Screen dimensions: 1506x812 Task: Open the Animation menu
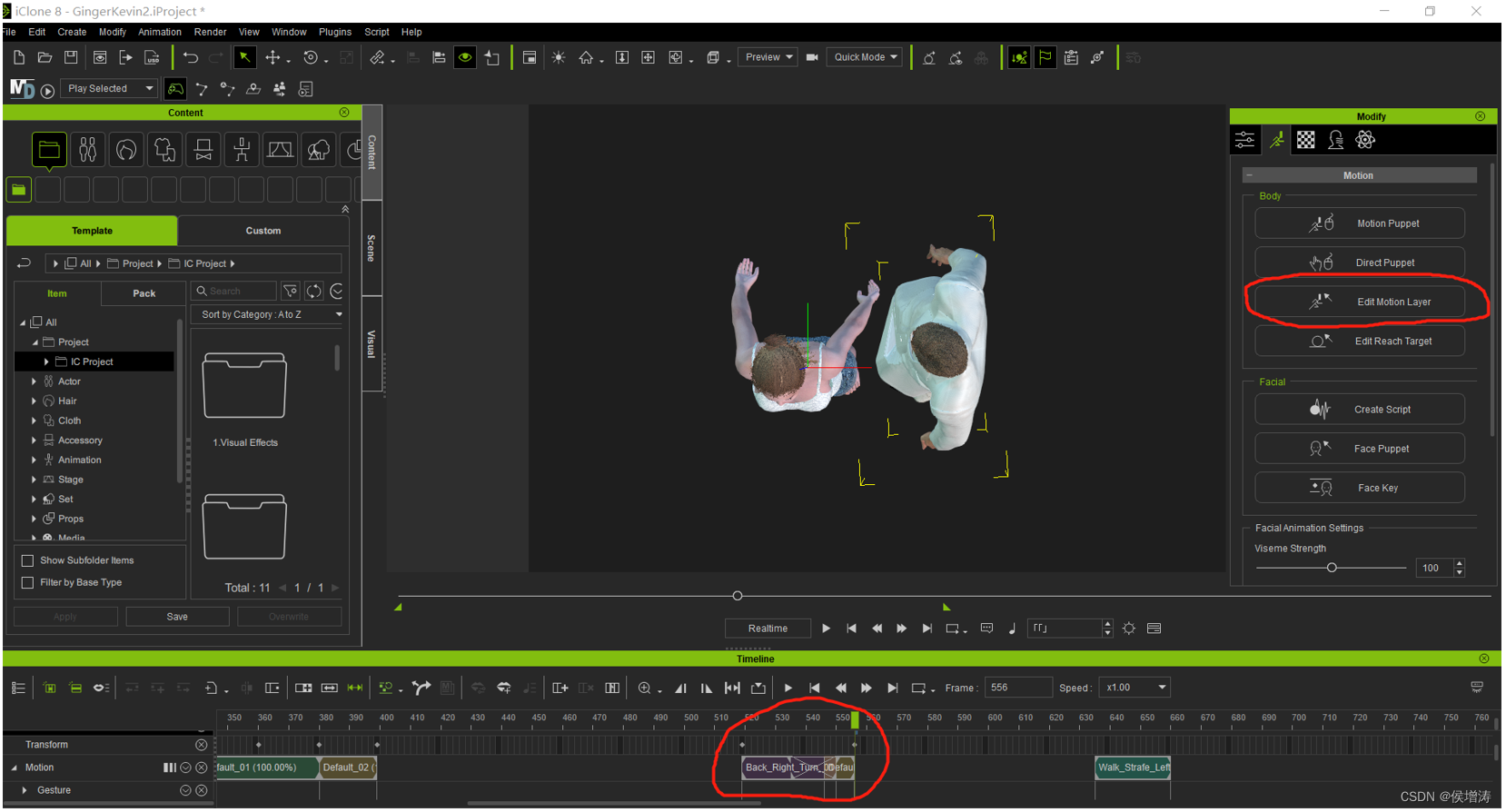tap(160, 32)
